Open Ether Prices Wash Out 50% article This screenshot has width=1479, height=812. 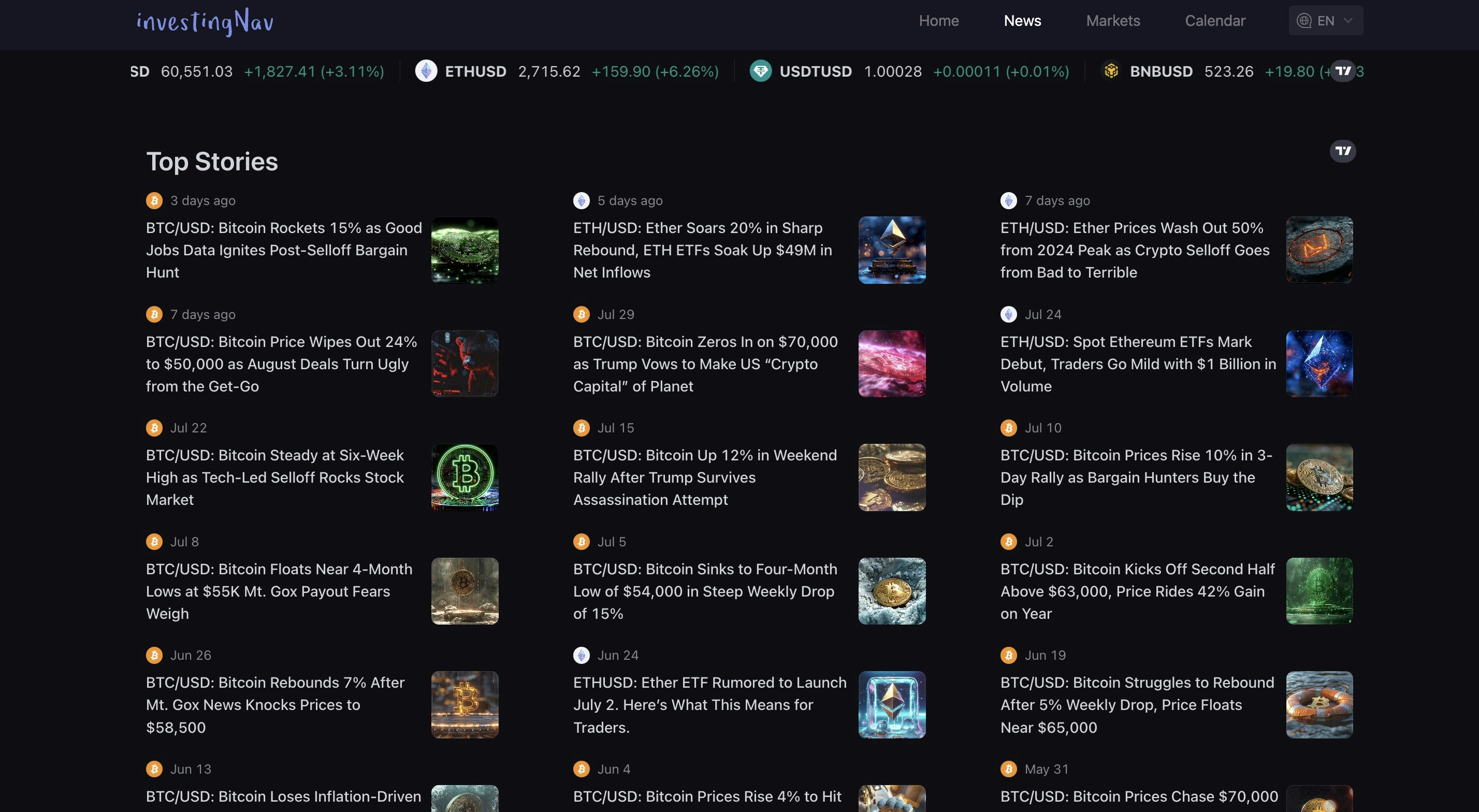(1135, 250)
